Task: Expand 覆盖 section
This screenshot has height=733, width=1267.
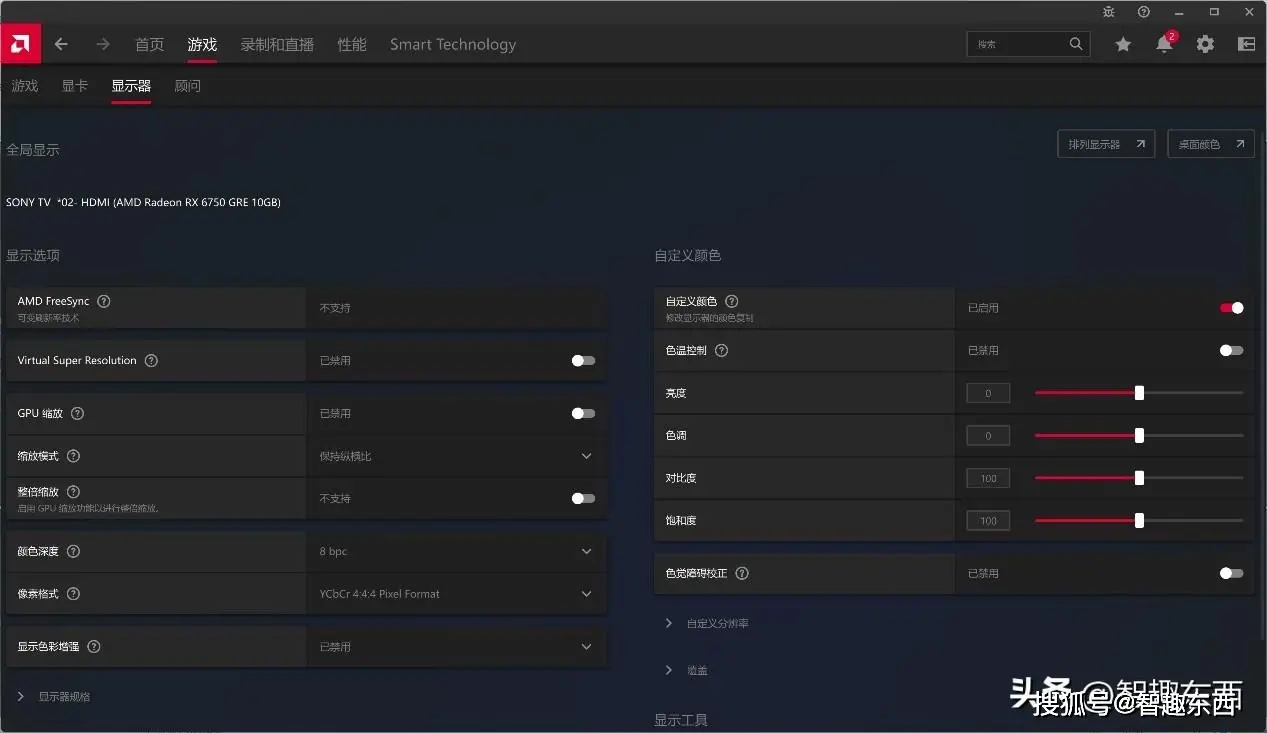Action: click(x=686, y=670)
